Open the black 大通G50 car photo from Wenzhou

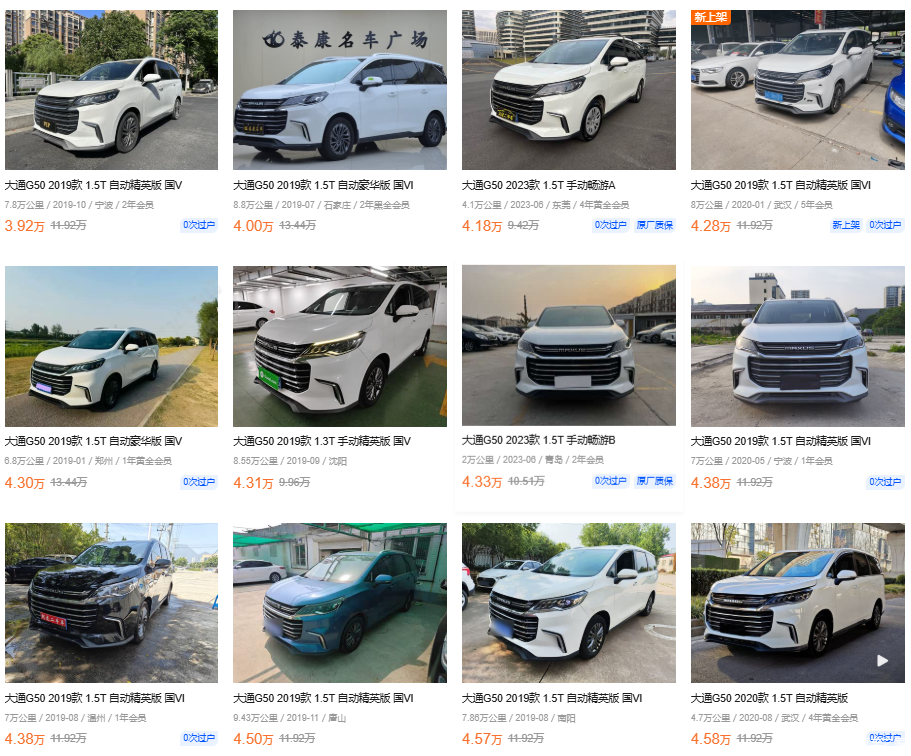(x=112, y=603)
